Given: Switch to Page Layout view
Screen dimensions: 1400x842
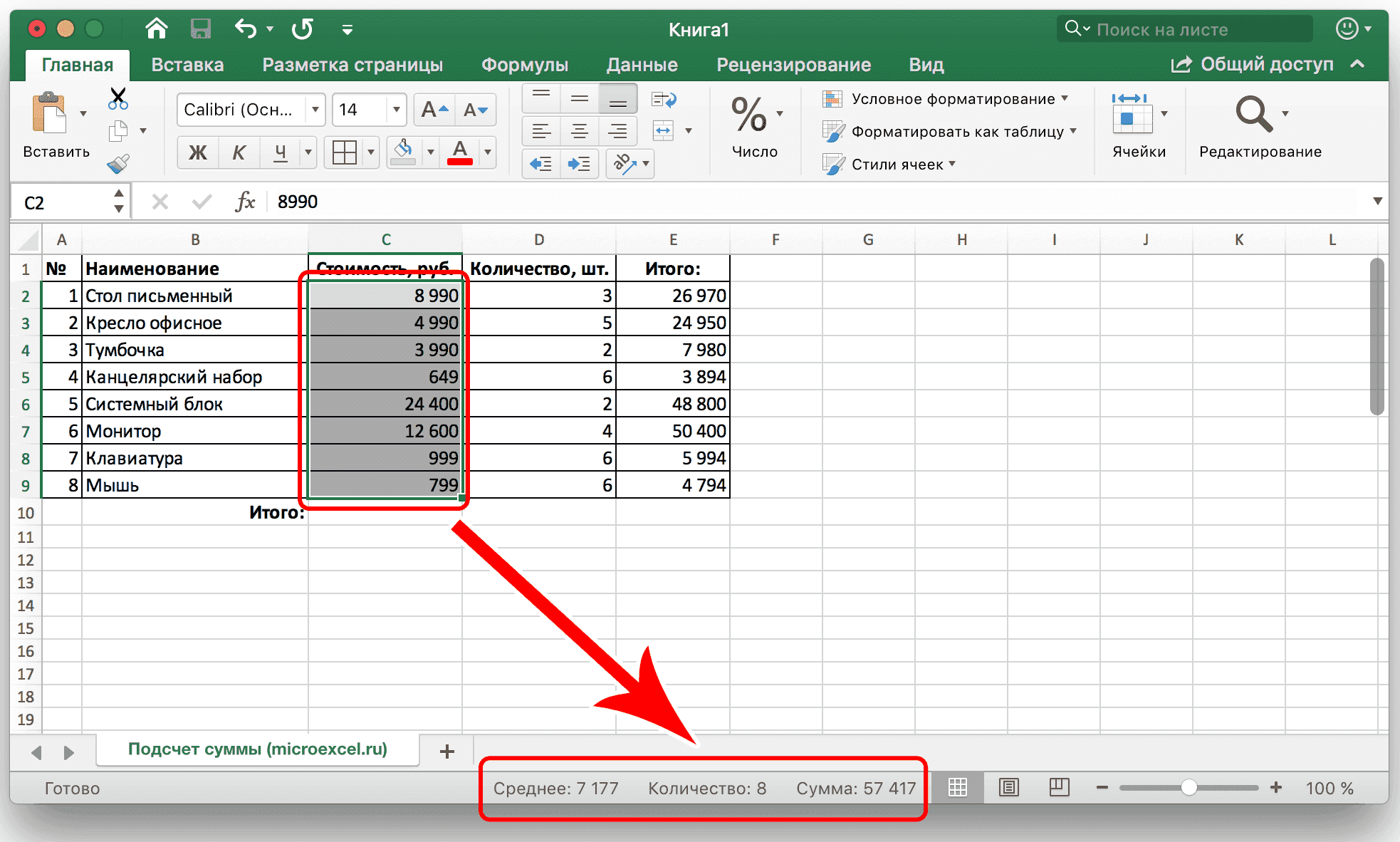Looking at the screenshot, I should (1008, 787).
